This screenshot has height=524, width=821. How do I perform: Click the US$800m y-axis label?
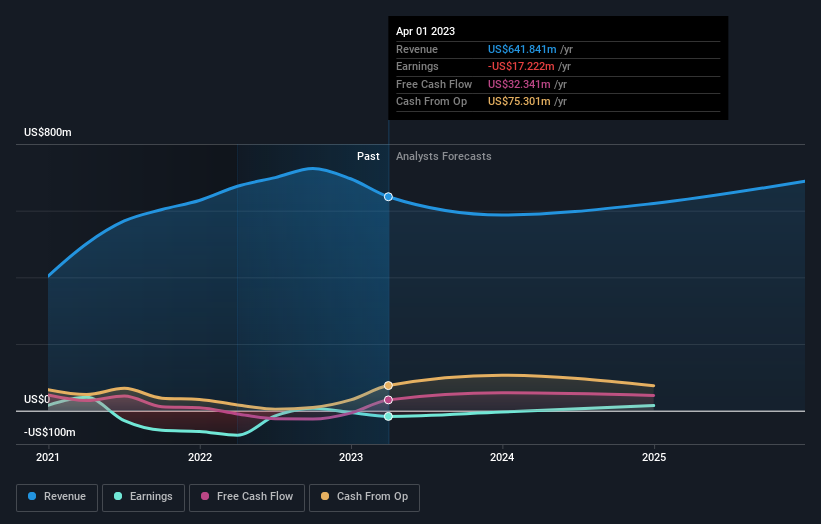click(48, 133)
